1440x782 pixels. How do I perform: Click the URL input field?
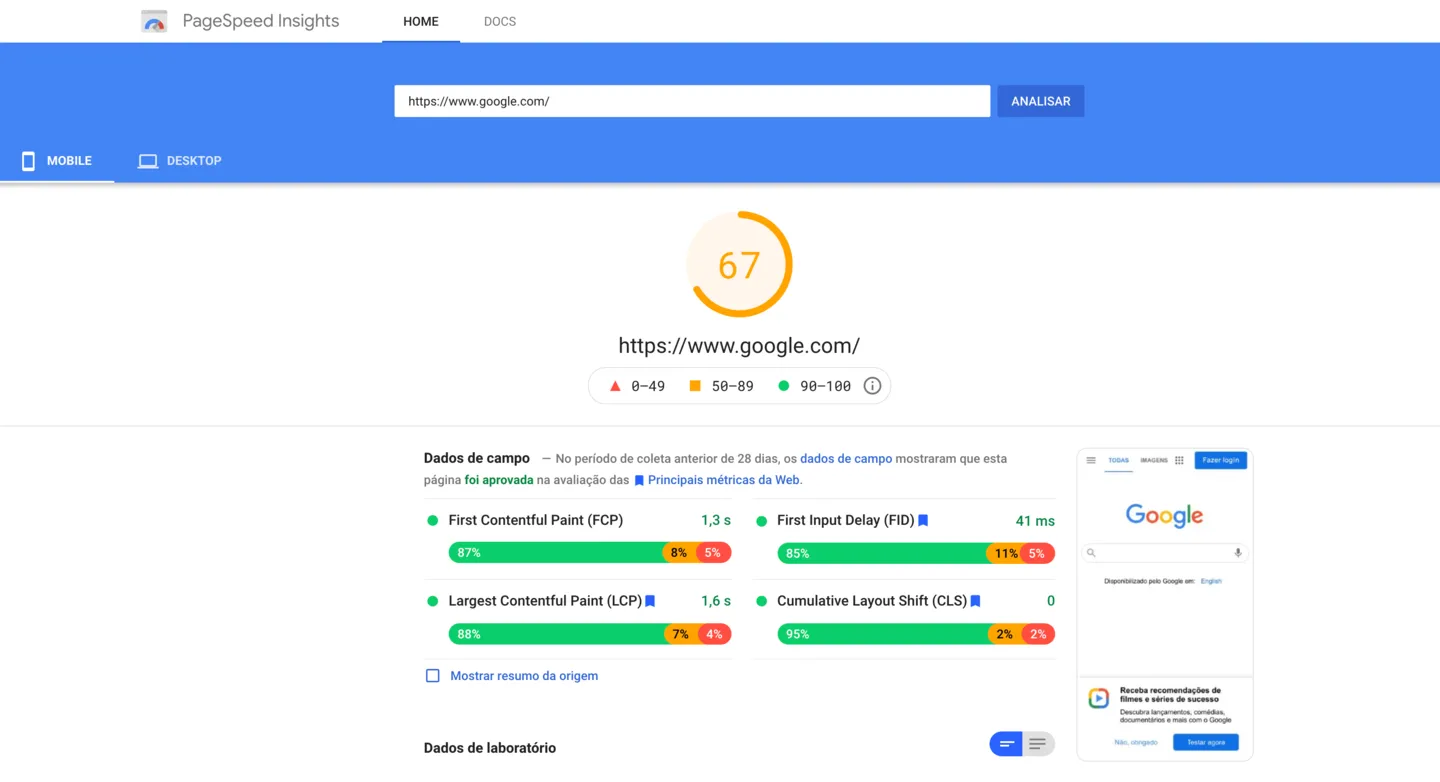click(692, 101)
